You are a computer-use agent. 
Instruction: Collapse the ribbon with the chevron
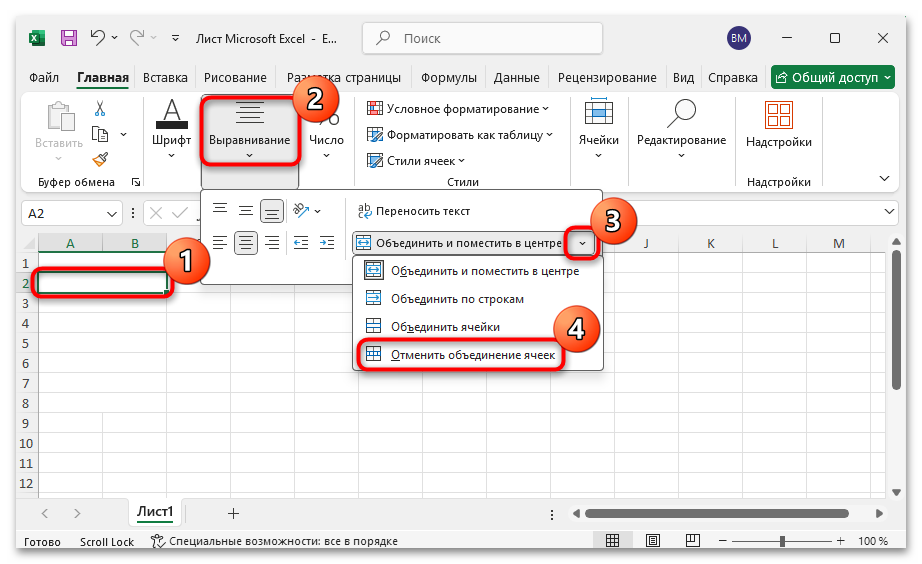(x=884, y=178)
